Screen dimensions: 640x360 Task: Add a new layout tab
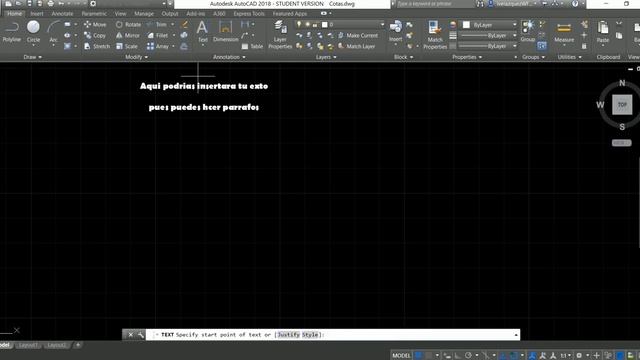pyautogui.click(x=78, y=345)
